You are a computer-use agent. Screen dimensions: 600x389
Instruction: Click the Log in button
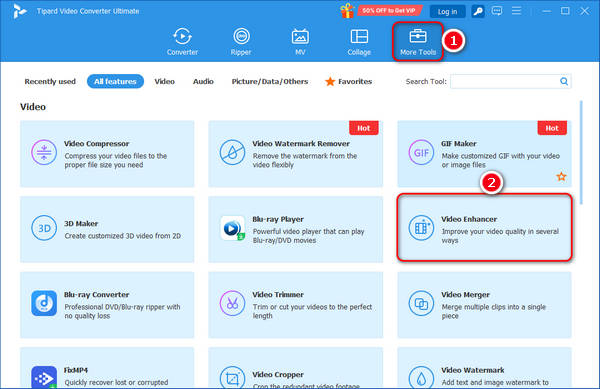click(x=447, y=11)
